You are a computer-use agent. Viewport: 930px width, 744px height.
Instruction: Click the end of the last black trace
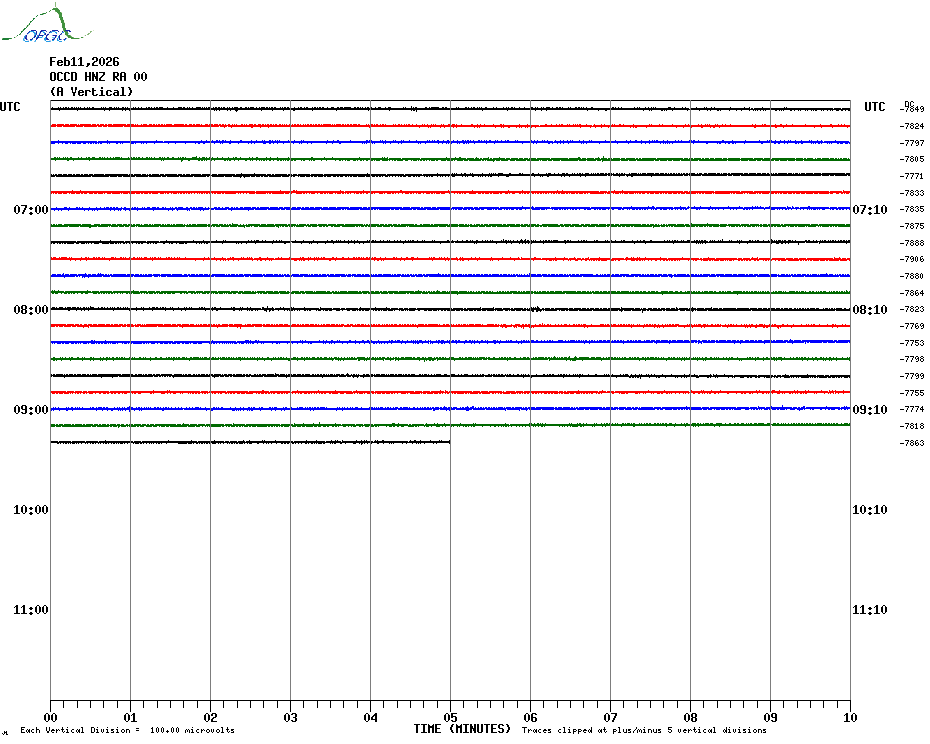(x=448, y=442)
